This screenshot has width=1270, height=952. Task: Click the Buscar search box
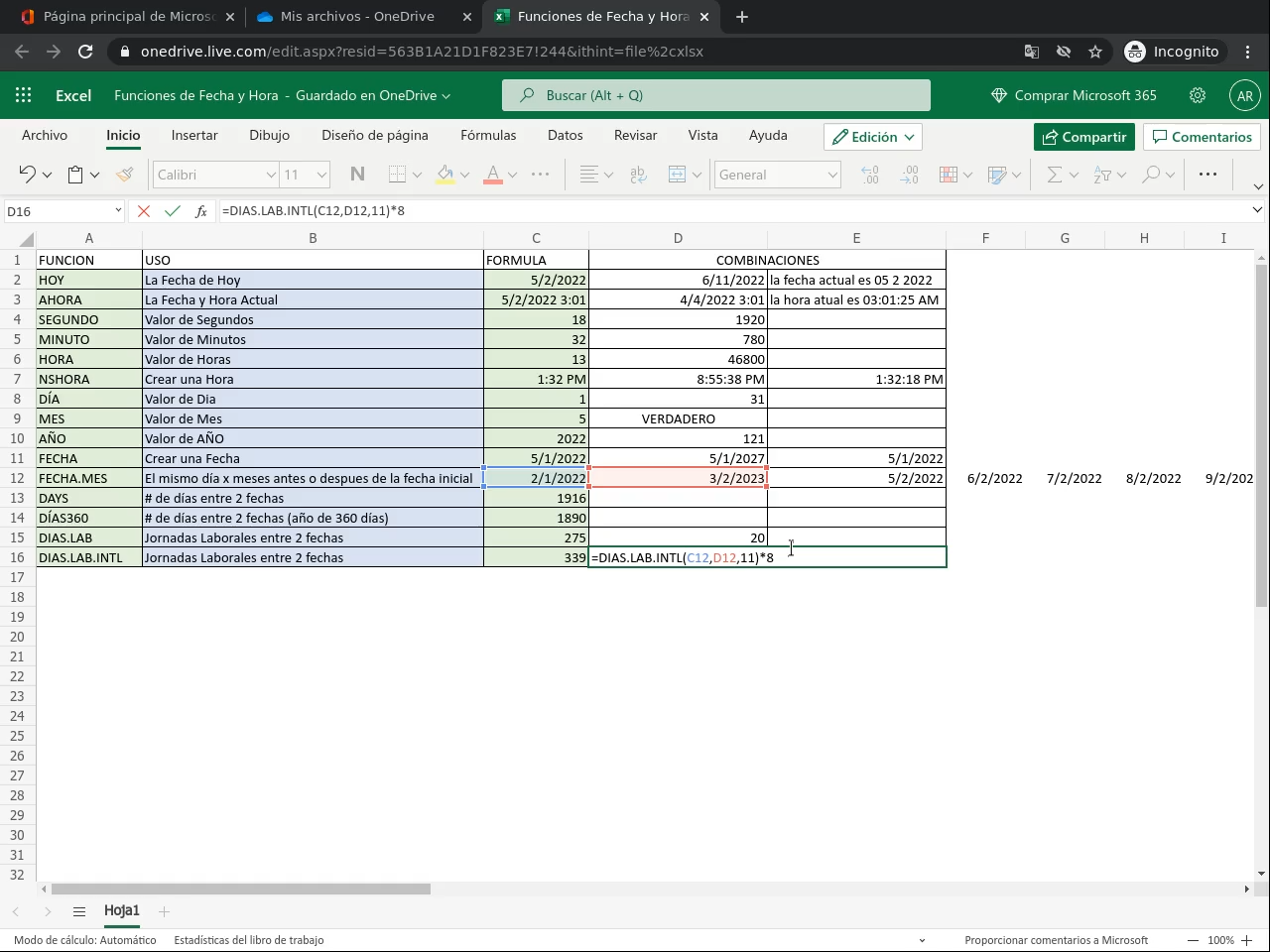click(716, 95)
